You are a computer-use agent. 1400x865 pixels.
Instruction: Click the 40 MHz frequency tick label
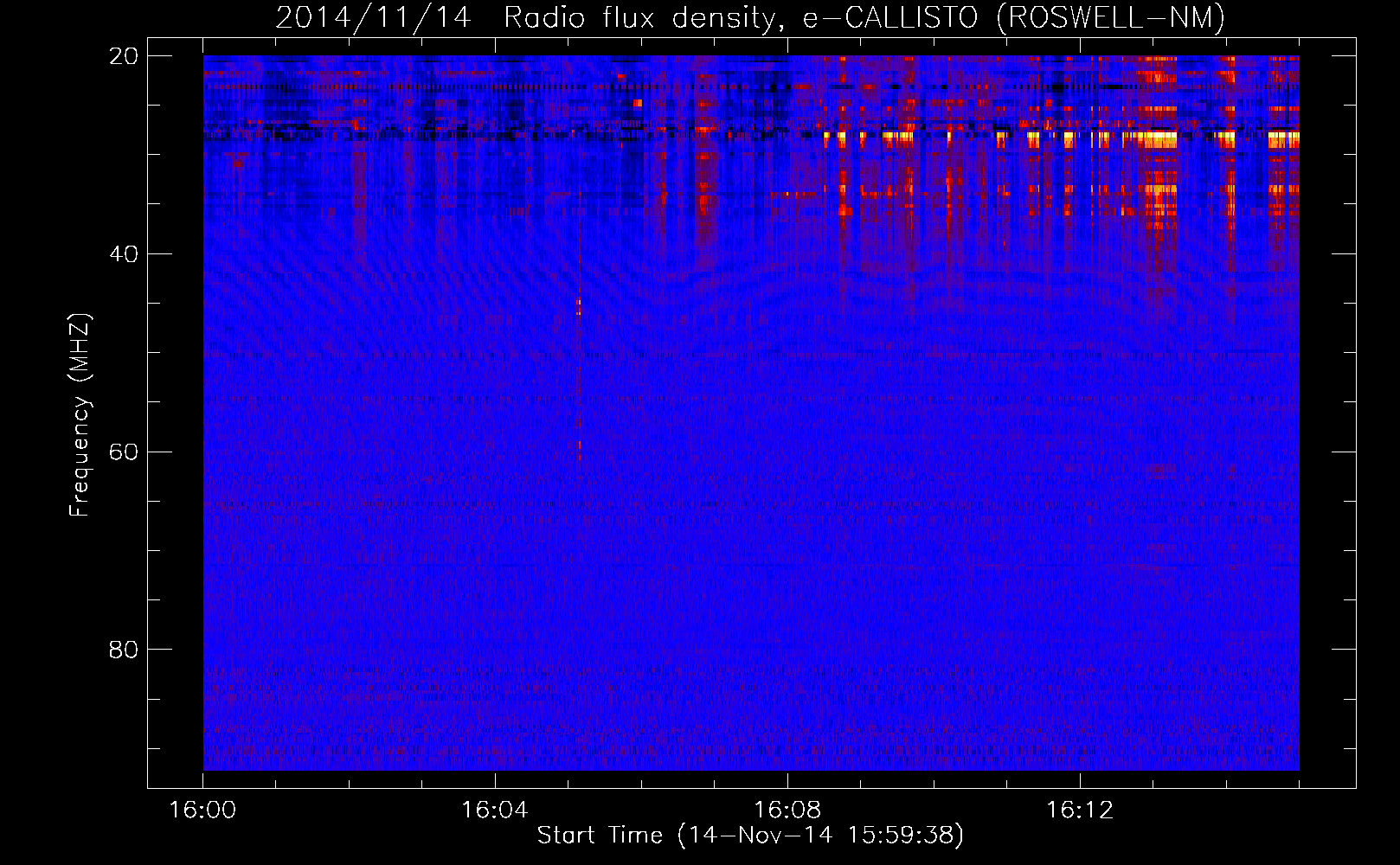click(125, 254)
